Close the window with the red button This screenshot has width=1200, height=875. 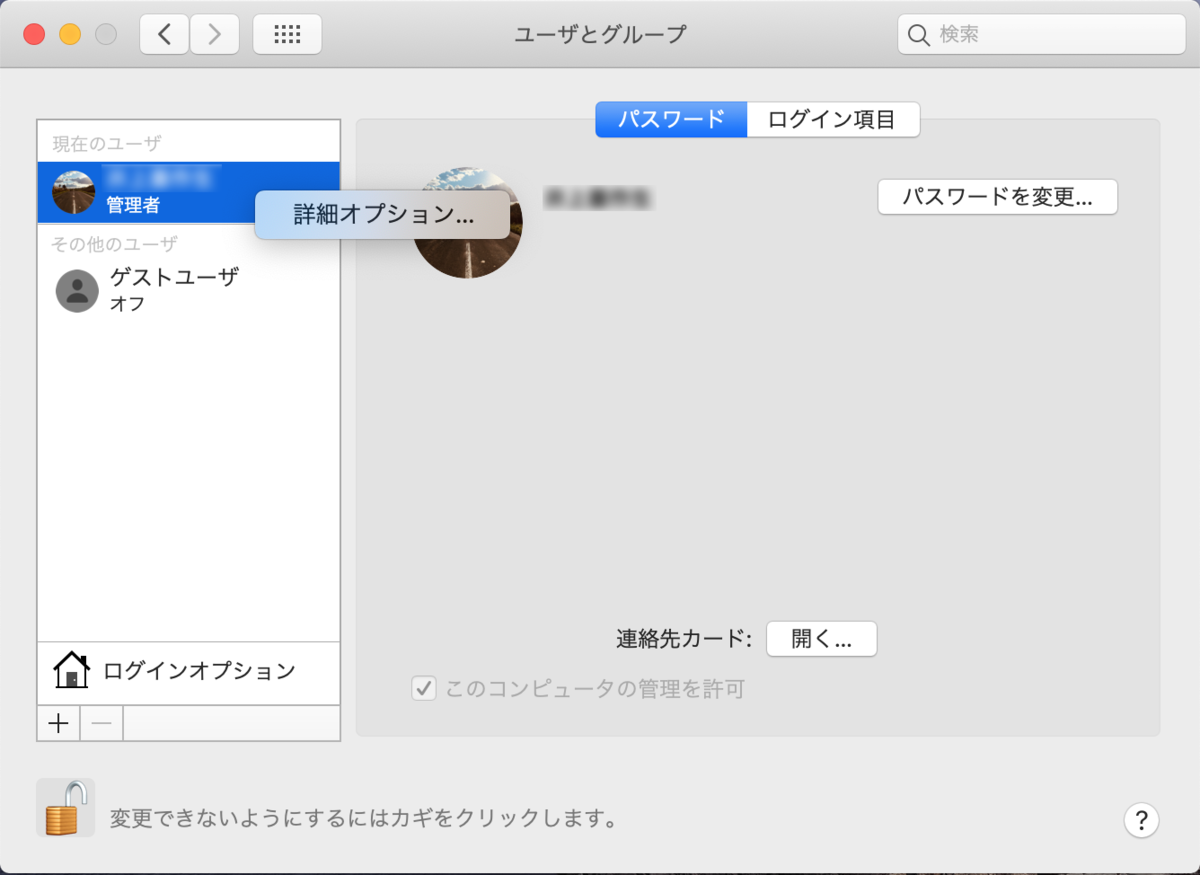(x=35, y=35)
